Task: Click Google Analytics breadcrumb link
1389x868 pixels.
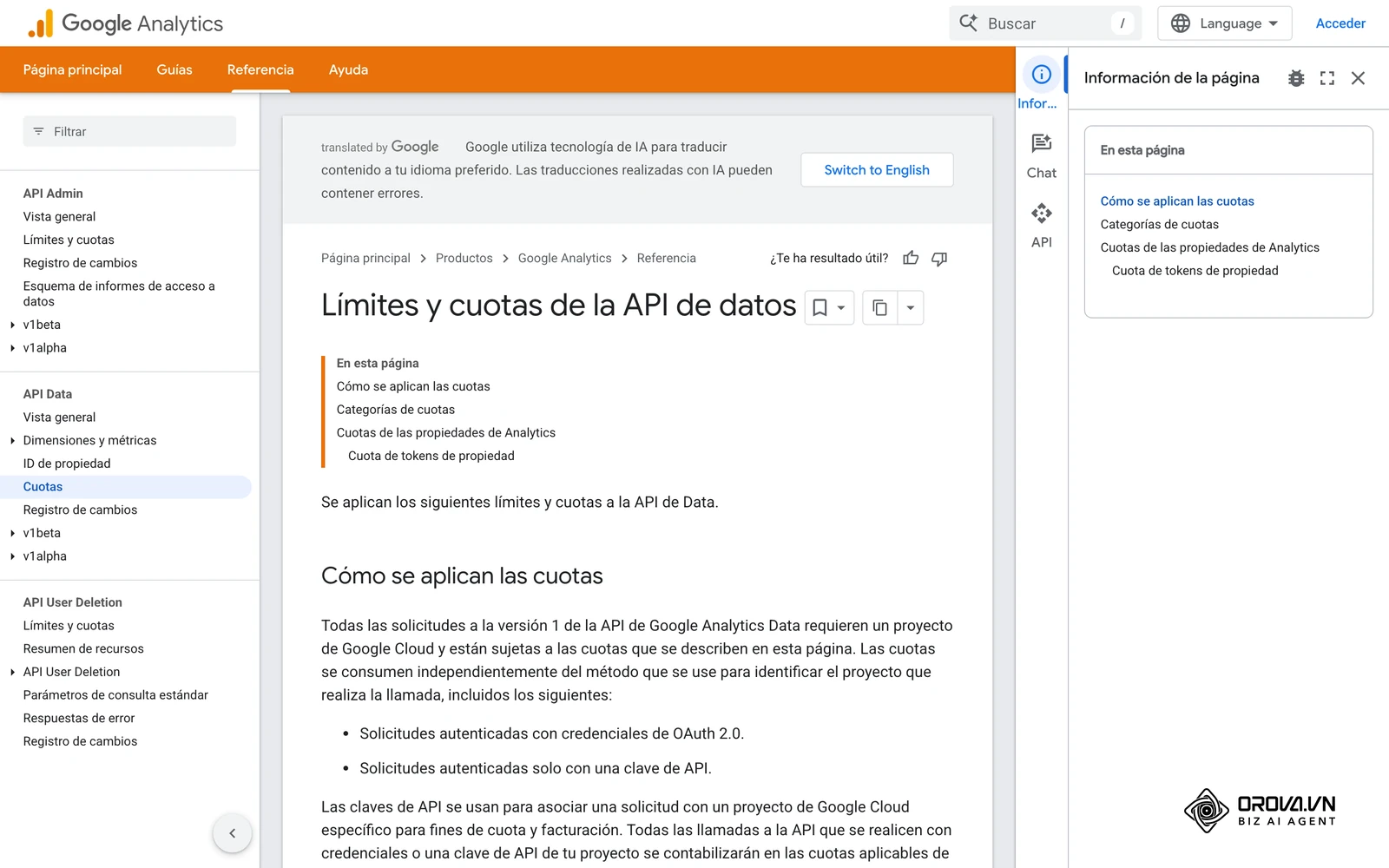Action: click(564, 258)
